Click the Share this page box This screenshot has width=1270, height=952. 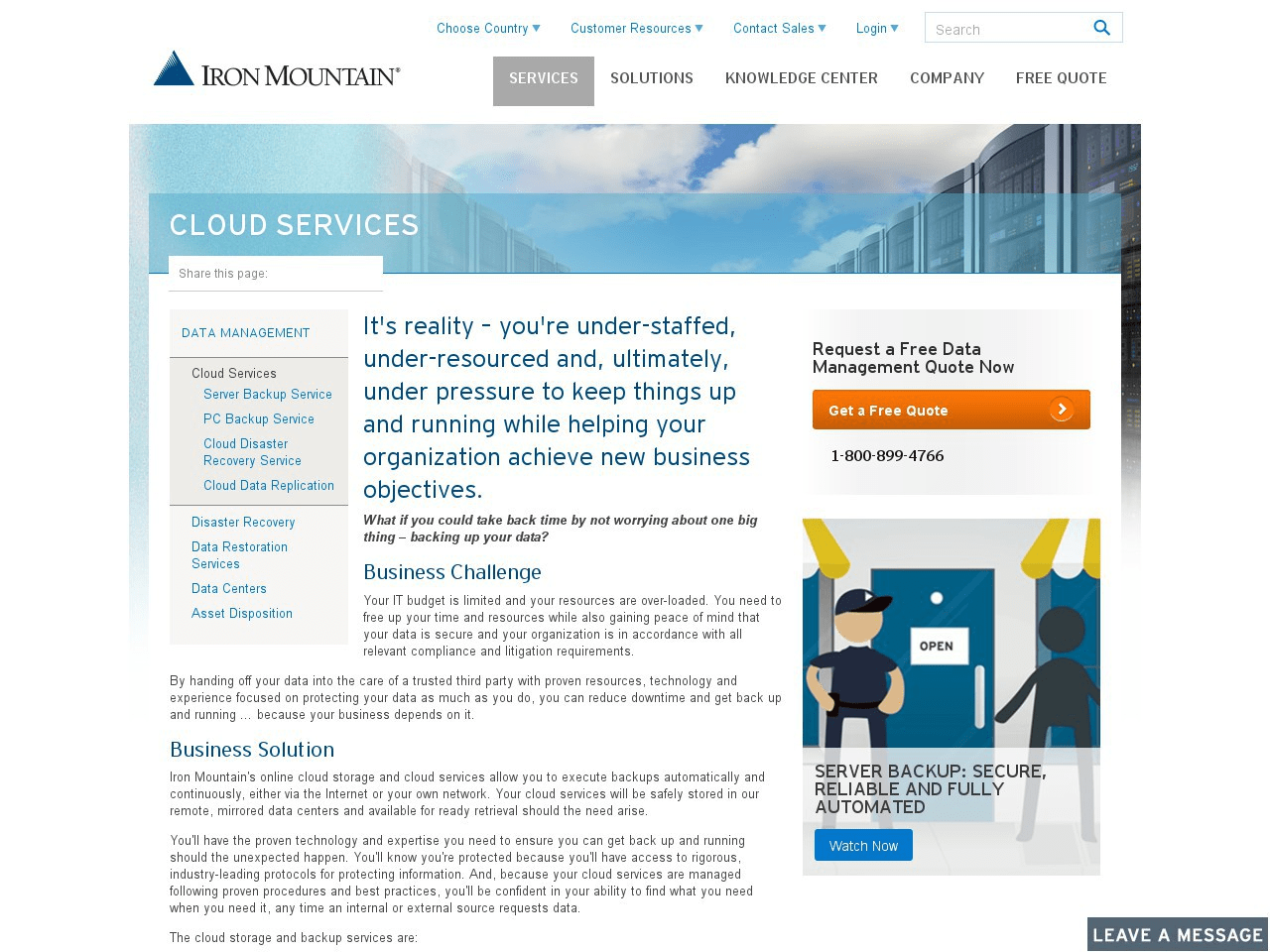[x=276, y=274]
